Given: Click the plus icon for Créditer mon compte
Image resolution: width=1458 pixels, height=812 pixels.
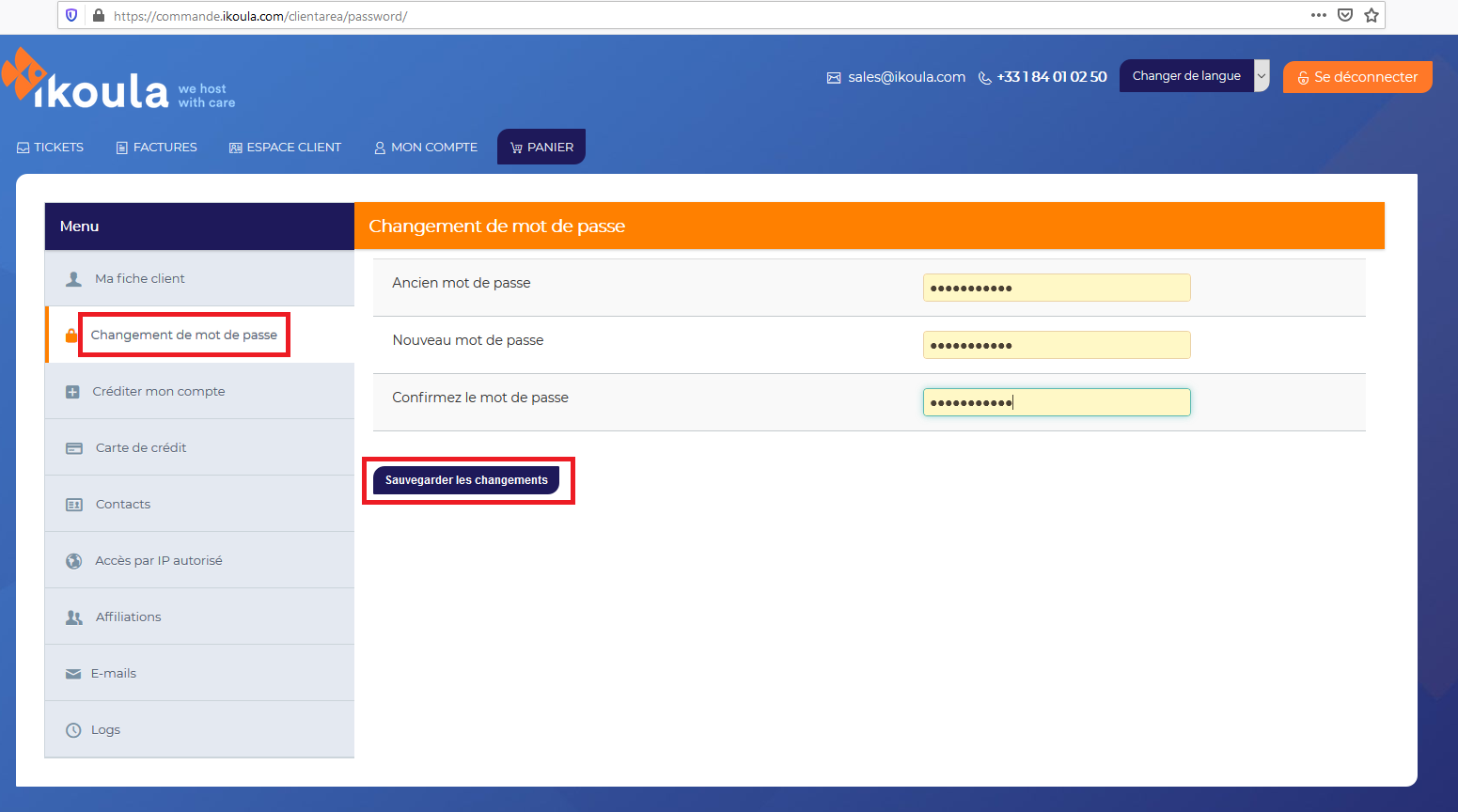Looking at the screenshot, I should (72, 392).
